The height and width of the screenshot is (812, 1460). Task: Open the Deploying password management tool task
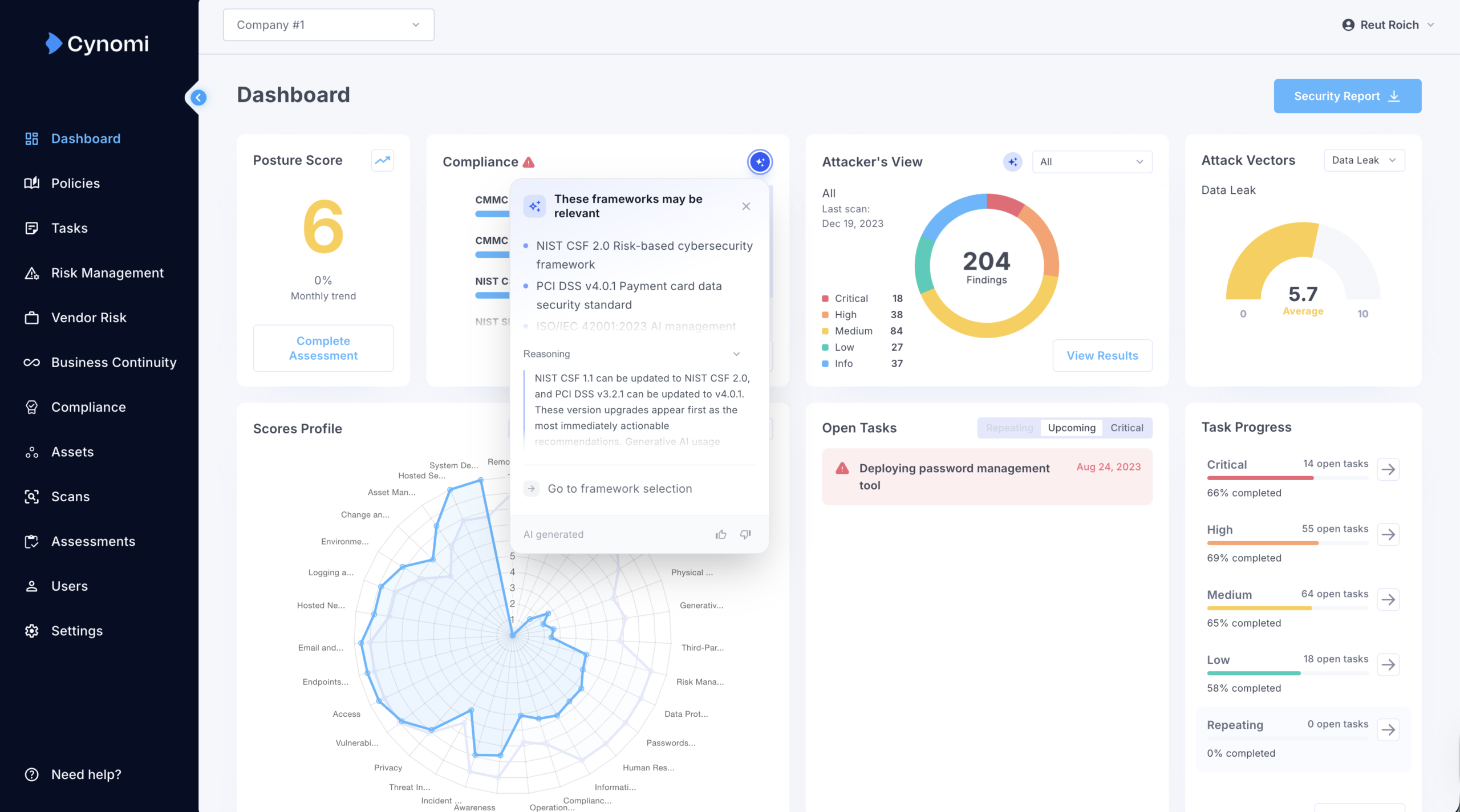(x=987, y=477)
